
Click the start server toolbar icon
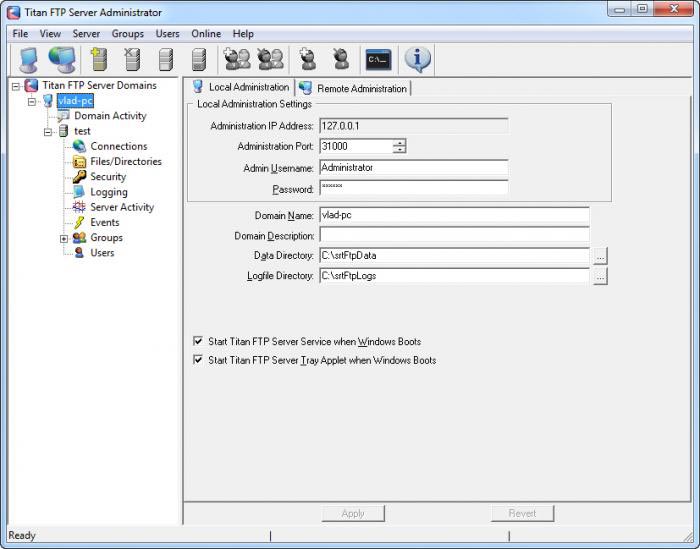point(166,59)
